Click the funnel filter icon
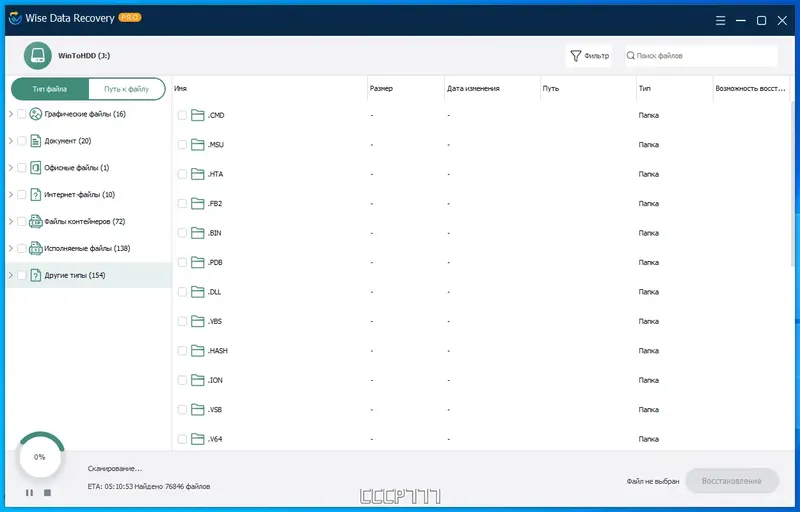Viewport: 800px width, 512px height. coord(576,56)
